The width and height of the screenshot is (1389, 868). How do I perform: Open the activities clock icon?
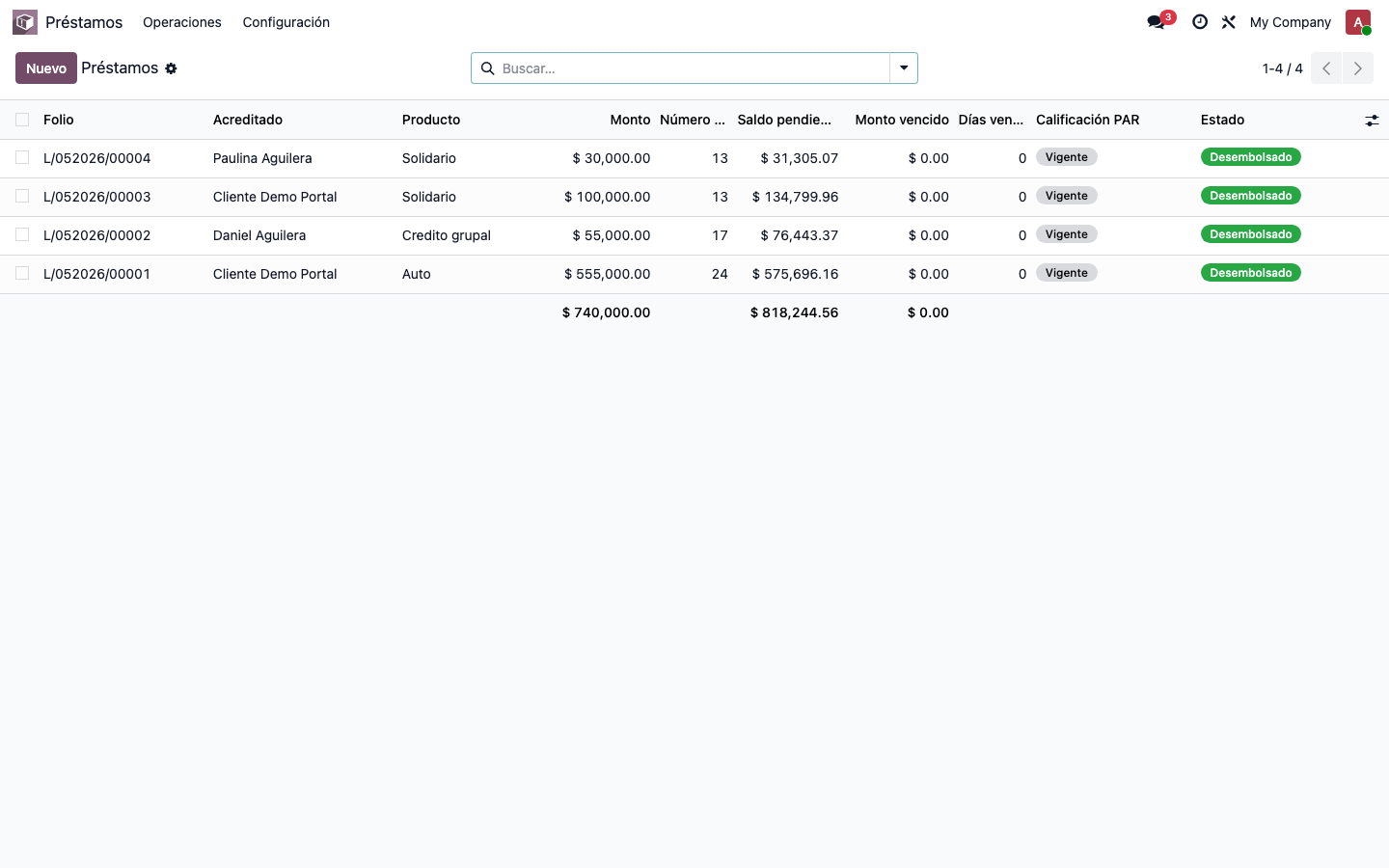[x=1200, y=22]
